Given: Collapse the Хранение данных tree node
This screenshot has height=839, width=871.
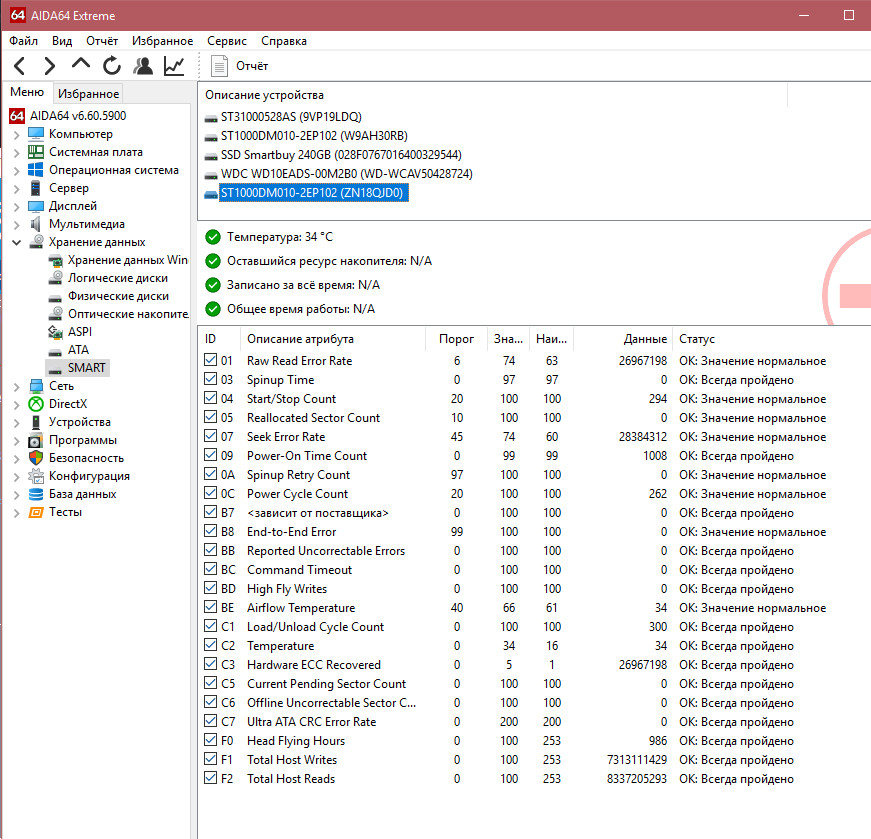Looking at the screenshot, I should [x=17, y=242].
